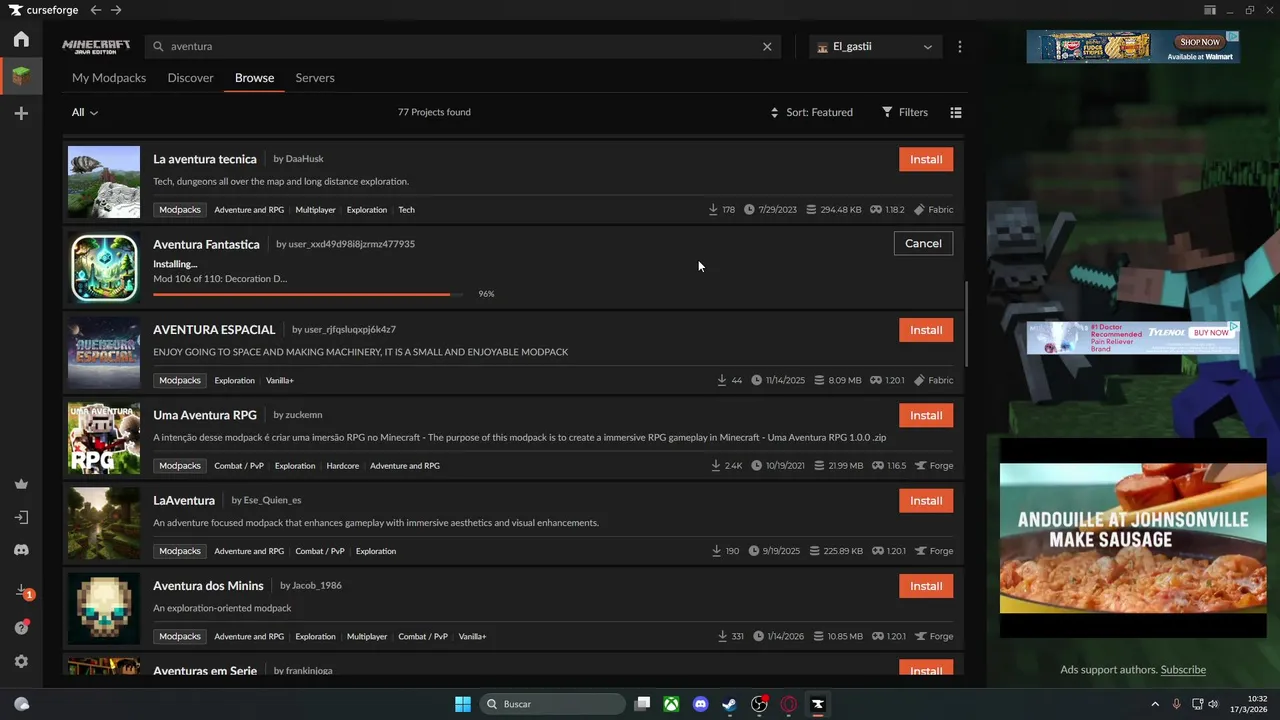Click the CurseForge icon on taskbar
The image size is (1280, 720).
(818, 704)
